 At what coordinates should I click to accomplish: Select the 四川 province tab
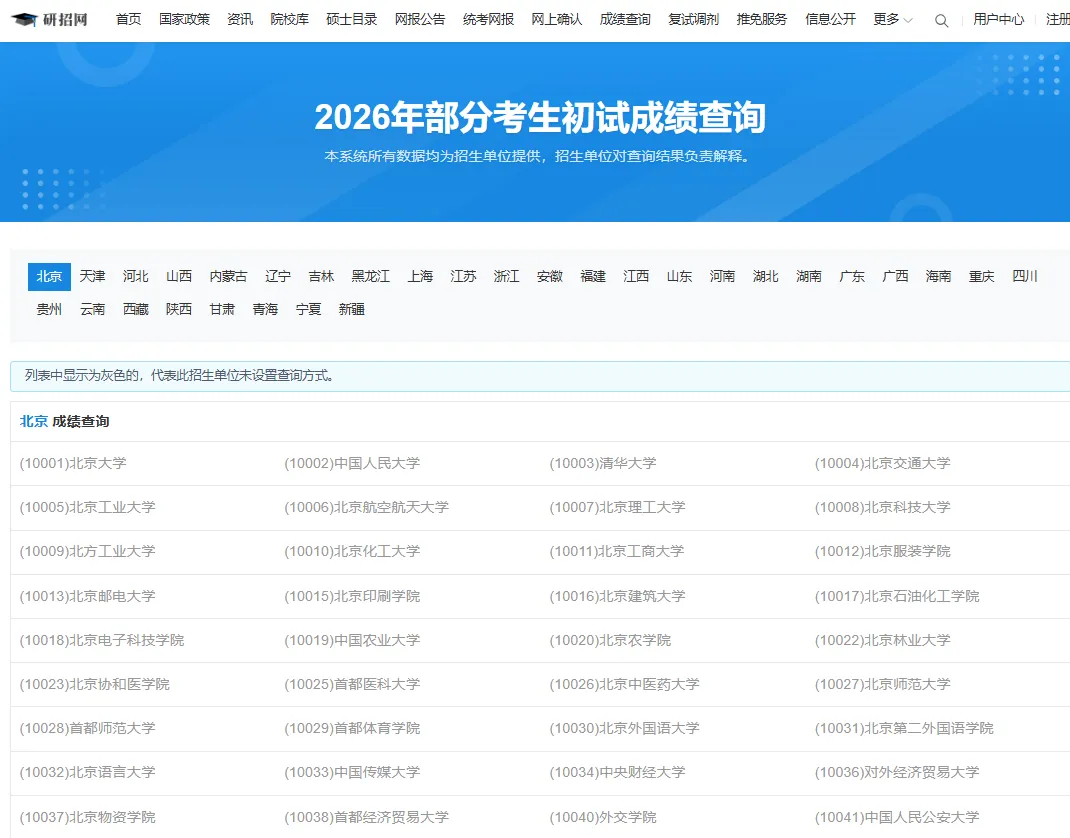1025,276
